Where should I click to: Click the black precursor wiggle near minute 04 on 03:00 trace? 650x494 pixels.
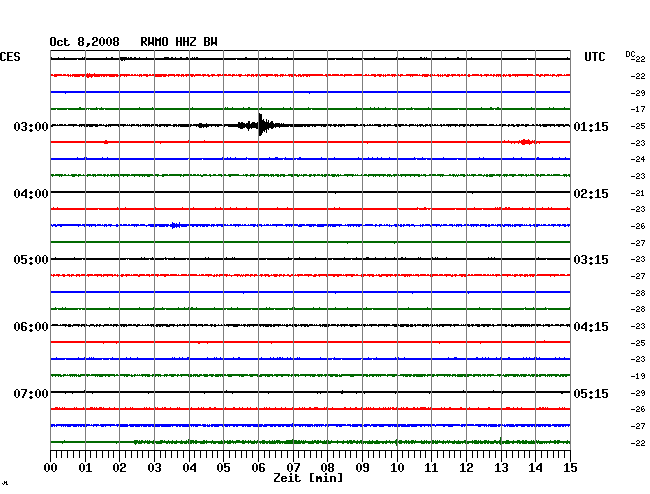[202, 125]
